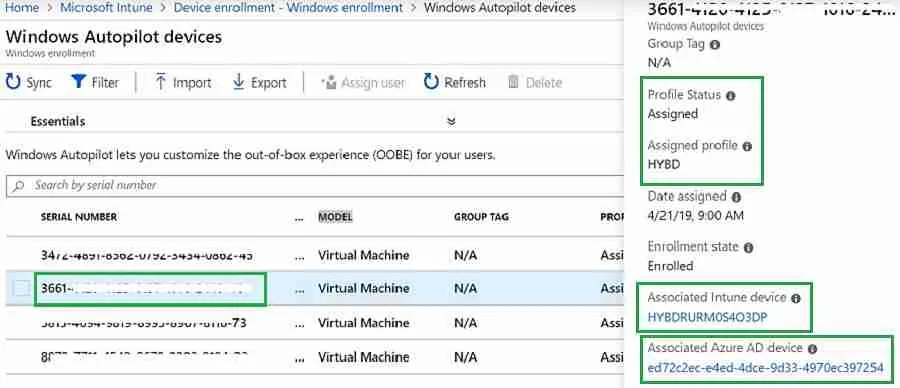
Task: Click info icon next to Group Tag
Action: 715,44
